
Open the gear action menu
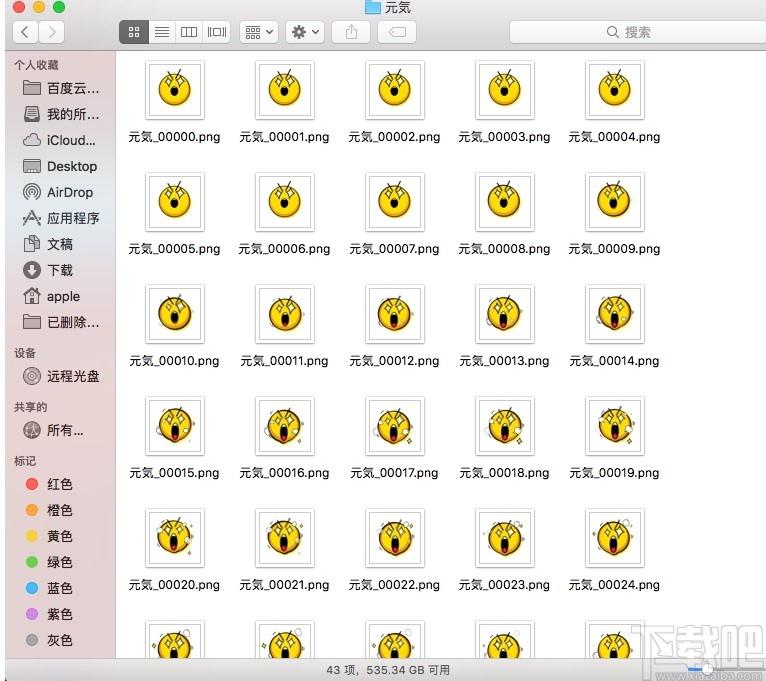tap(305, 32)
